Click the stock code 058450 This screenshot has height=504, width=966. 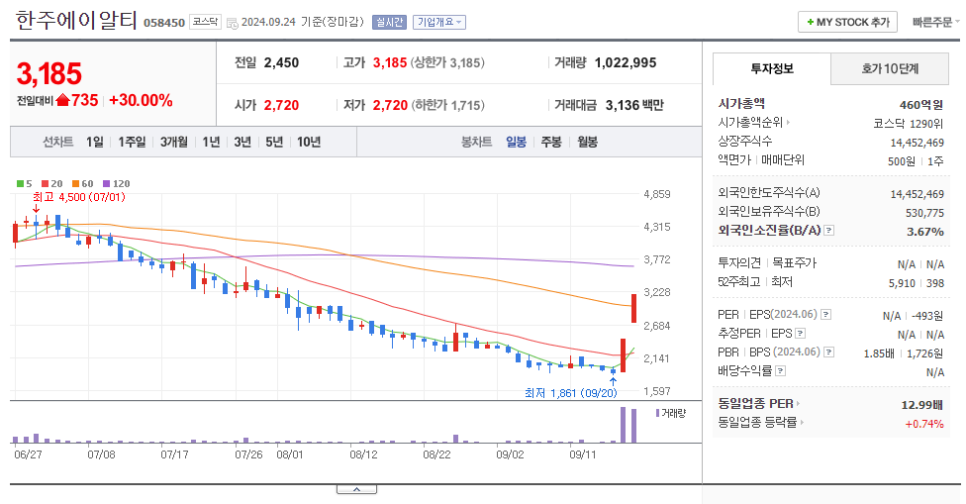coord(164,23)
